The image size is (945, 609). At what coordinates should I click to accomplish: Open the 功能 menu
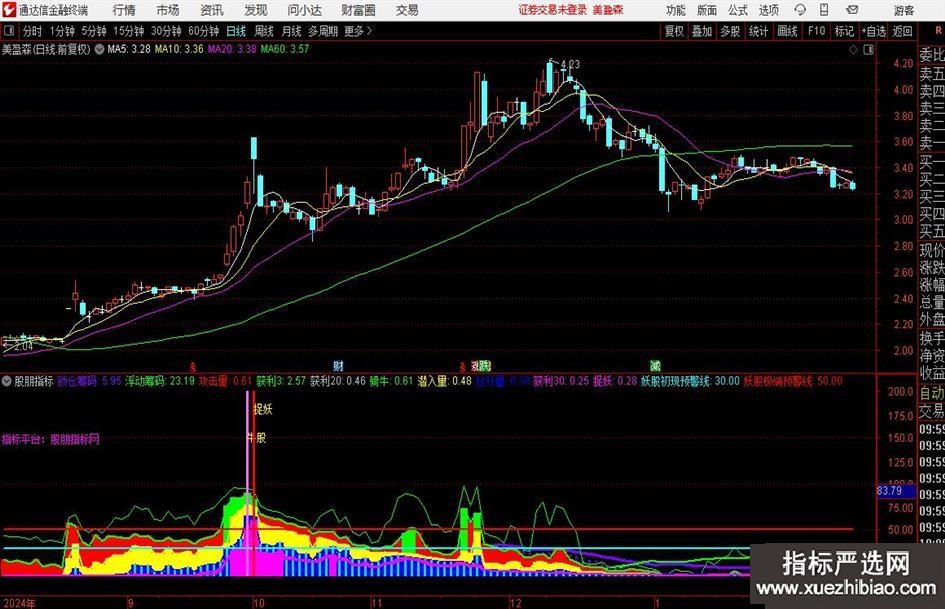(676, 10)
